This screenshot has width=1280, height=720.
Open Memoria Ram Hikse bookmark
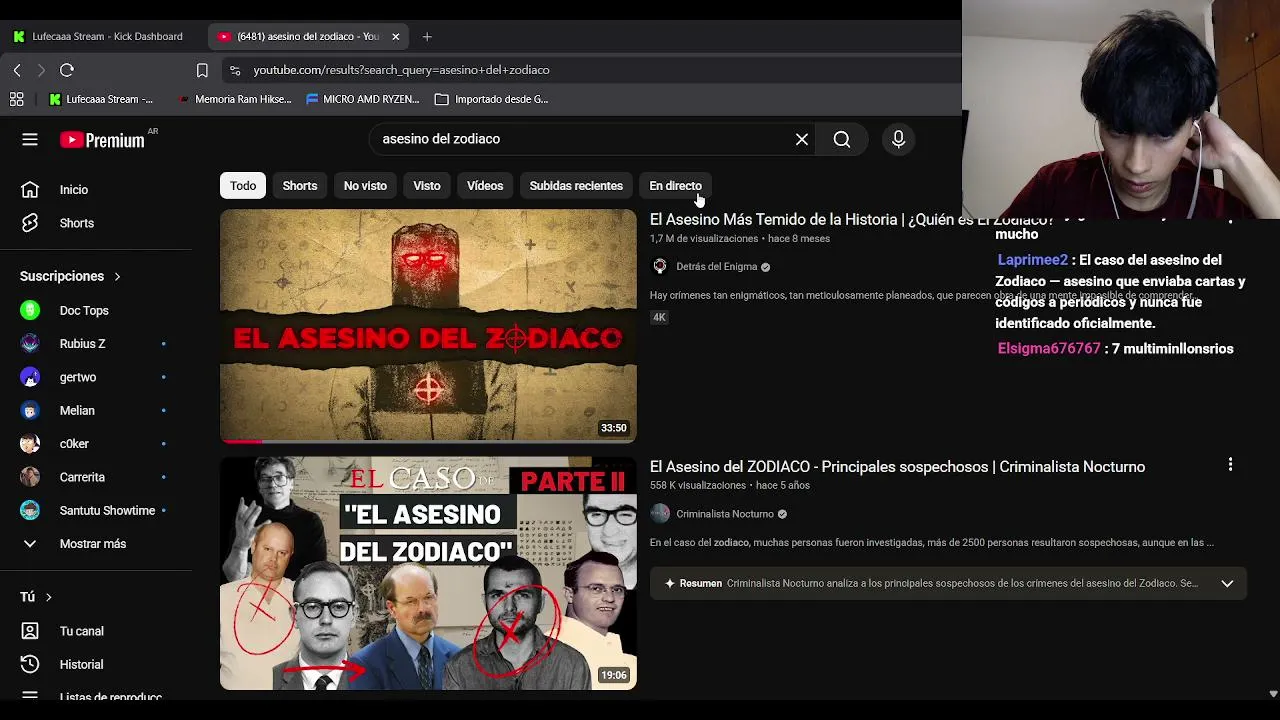(235, 99)
